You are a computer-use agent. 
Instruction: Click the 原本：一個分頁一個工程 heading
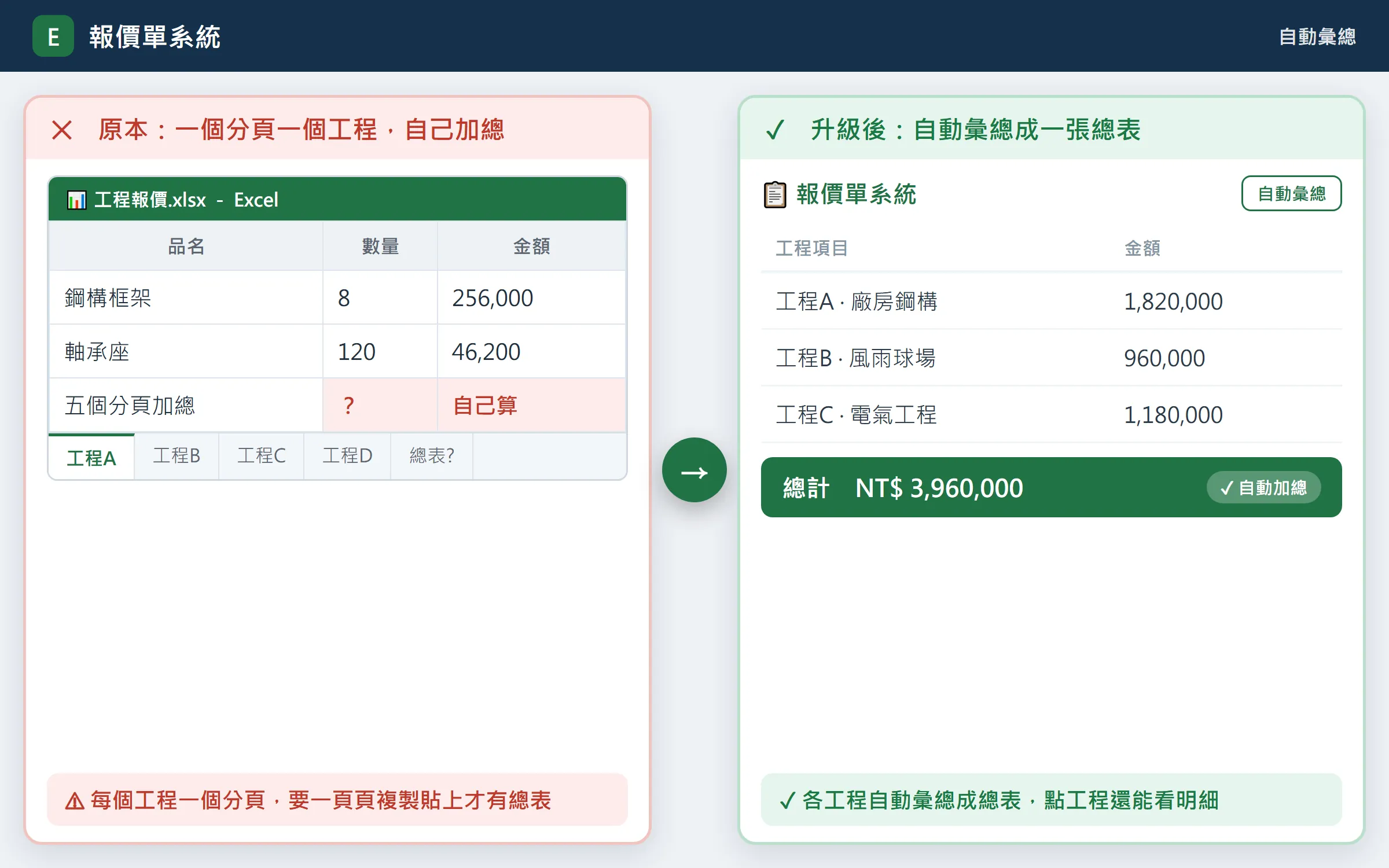[301, 130]
